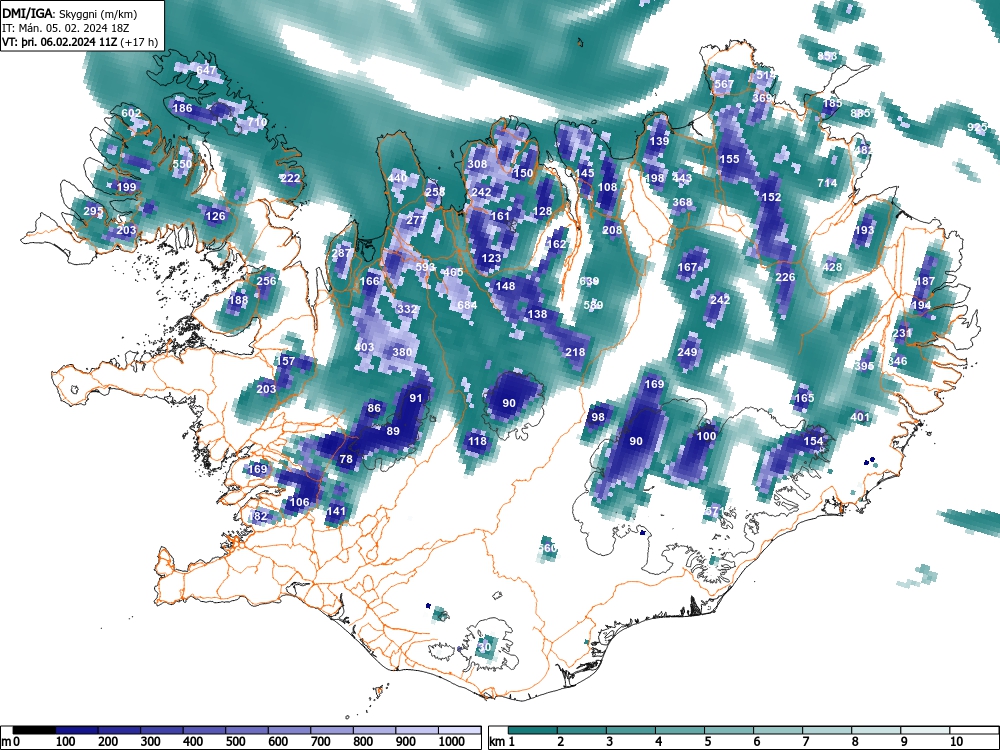
Task: Click the '1000' tick label in the legend
Action: [x=452, y=742]
